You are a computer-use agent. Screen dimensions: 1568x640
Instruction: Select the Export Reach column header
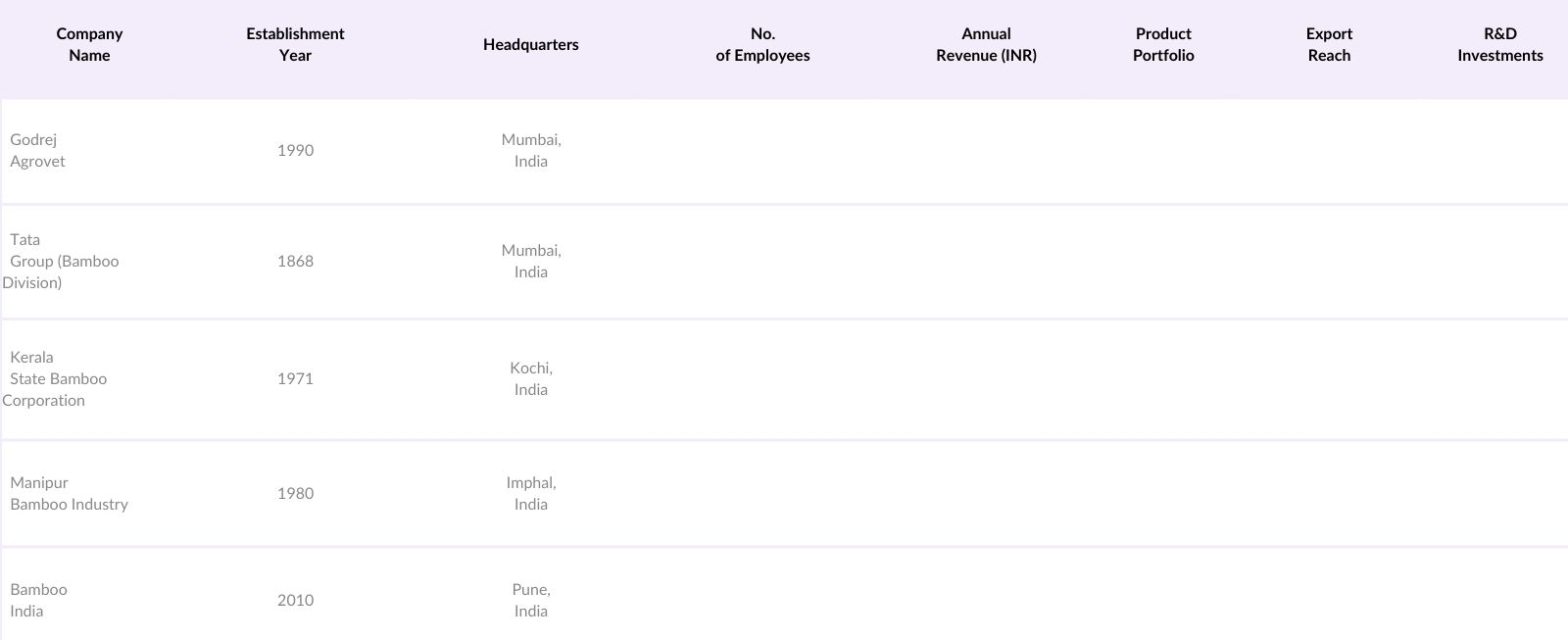point(1329,45)
